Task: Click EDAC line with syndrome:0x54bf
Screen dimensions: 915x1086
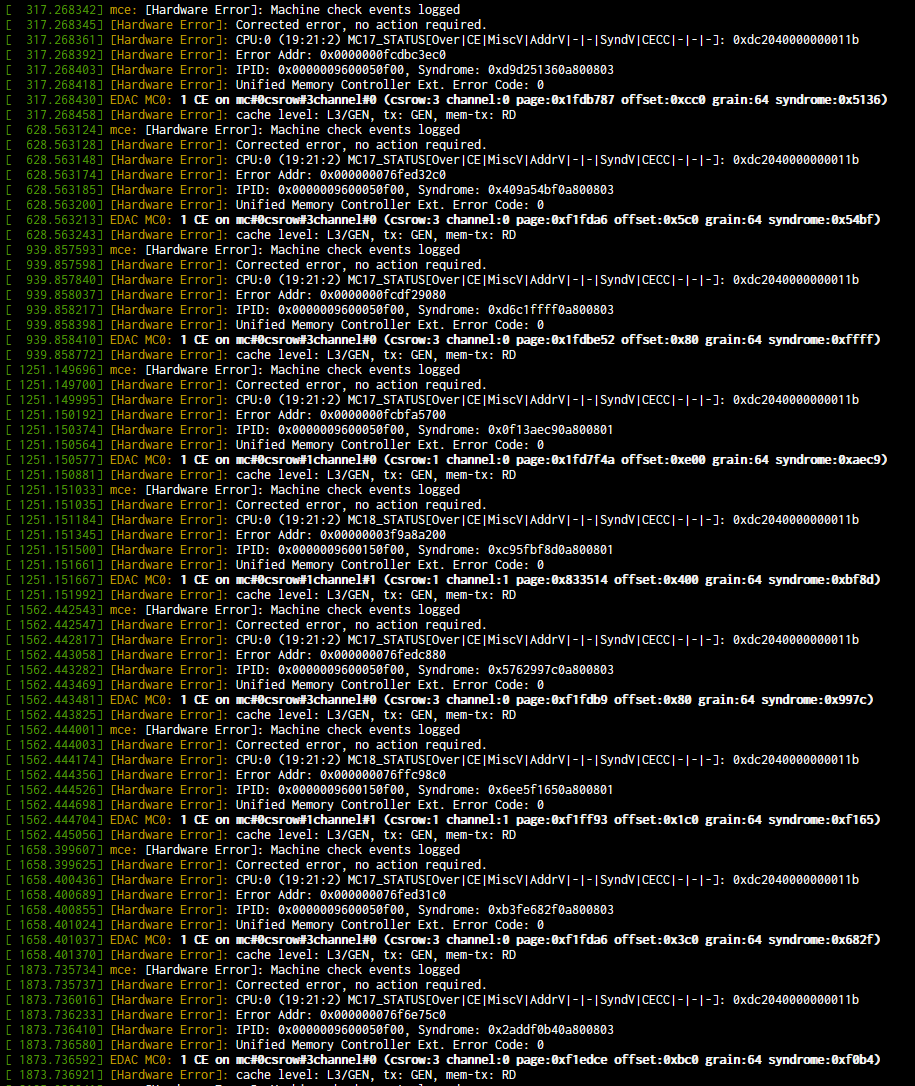Action: click(x=530, y=220)
